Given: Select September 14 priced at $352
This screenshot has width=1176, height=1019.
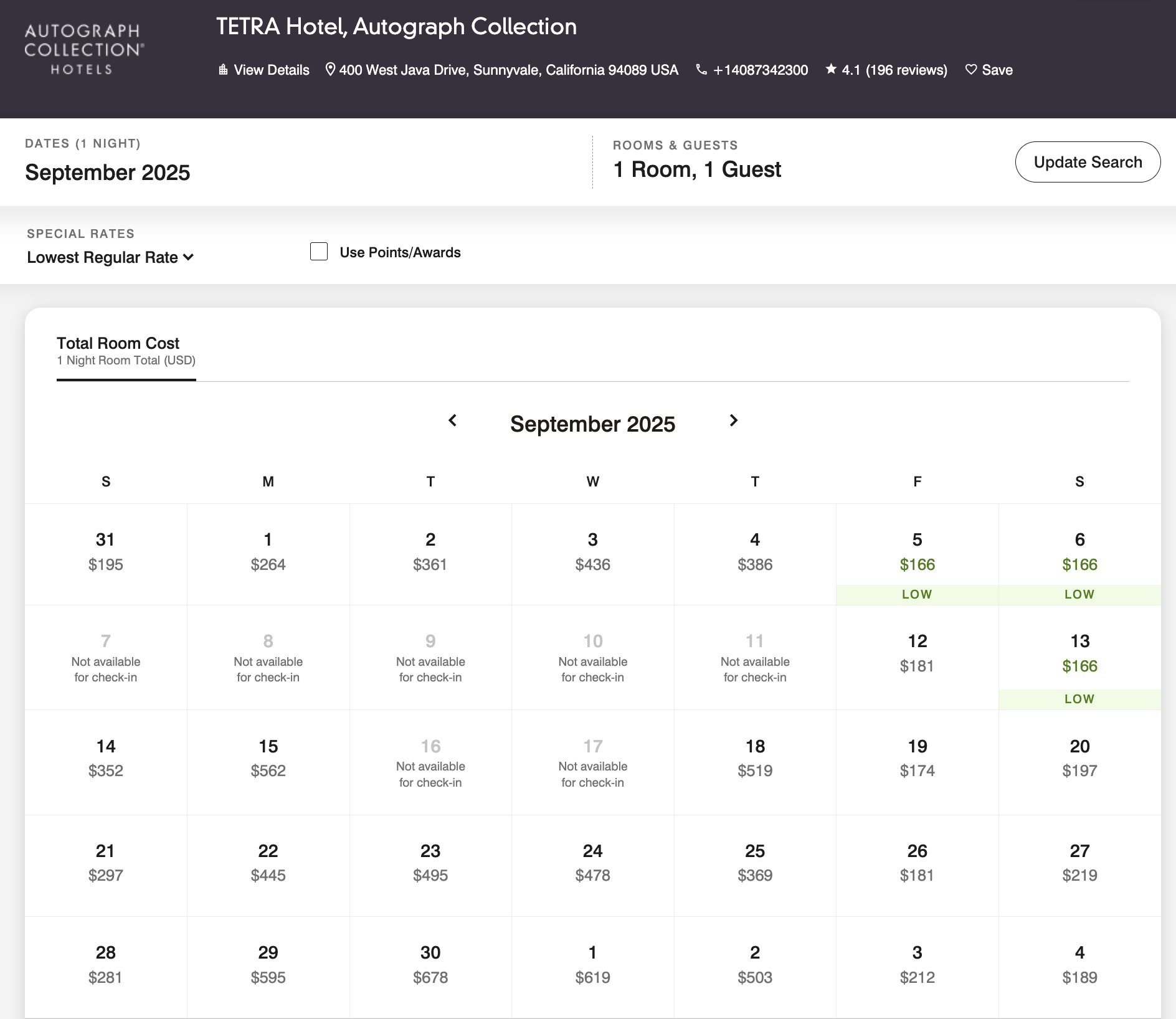Looking at the screenshot, I should (x=106, y=762).
